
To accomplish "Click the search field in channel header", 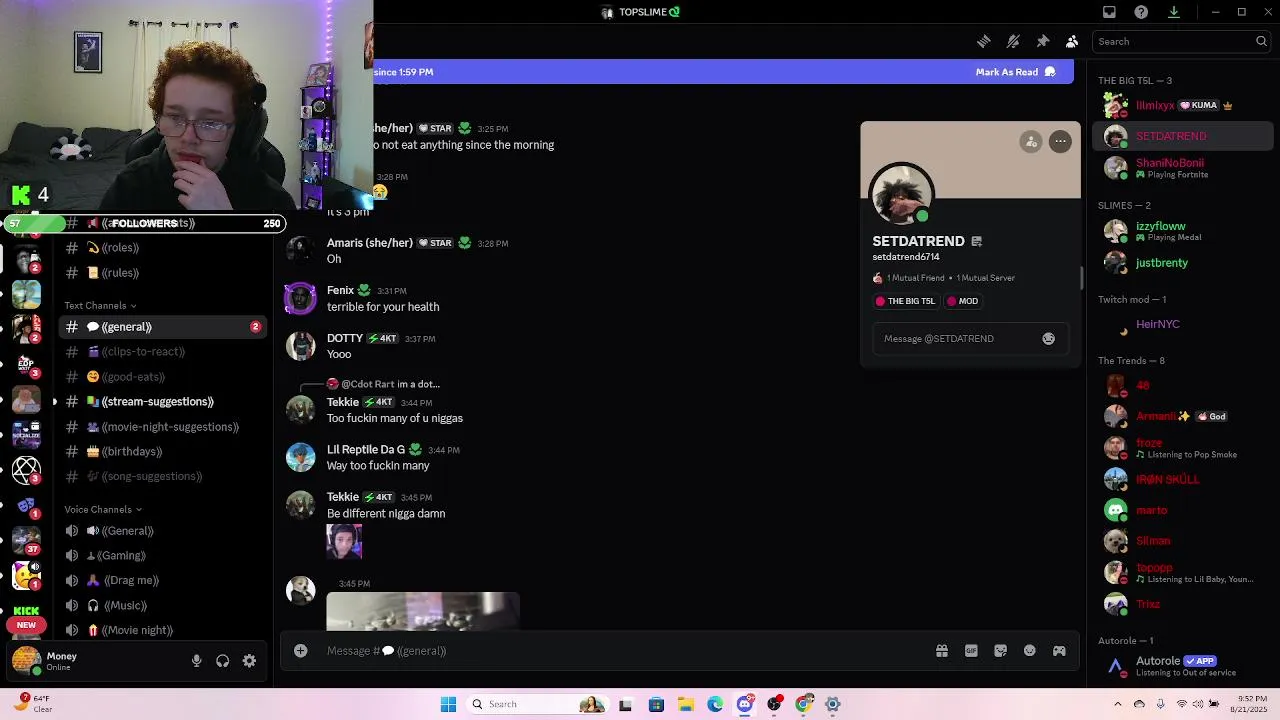I will [x=1182, y=41].
